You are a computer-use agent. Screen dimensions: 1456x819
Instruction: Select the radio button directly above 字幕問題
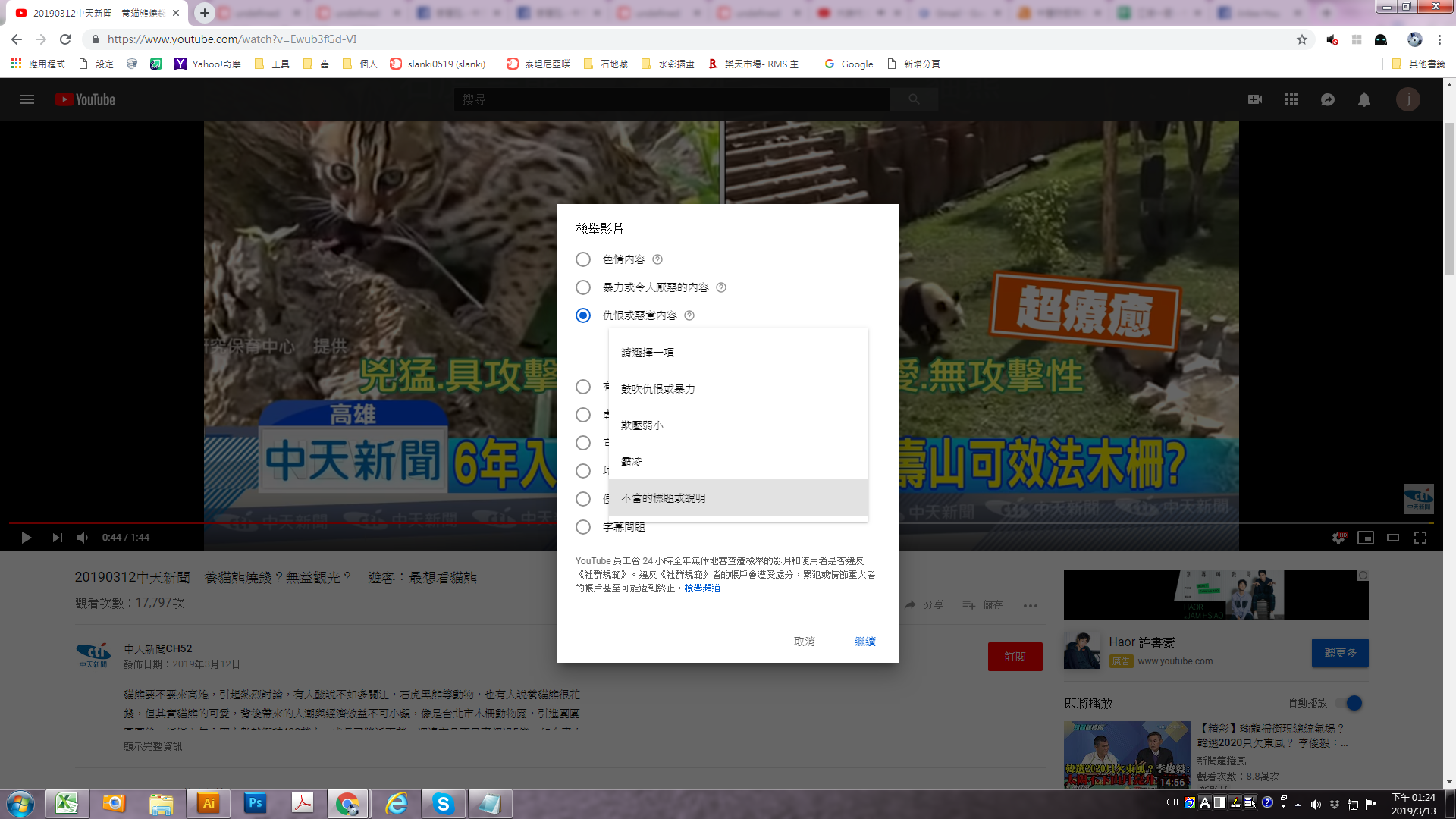click(x=583, y=499)
